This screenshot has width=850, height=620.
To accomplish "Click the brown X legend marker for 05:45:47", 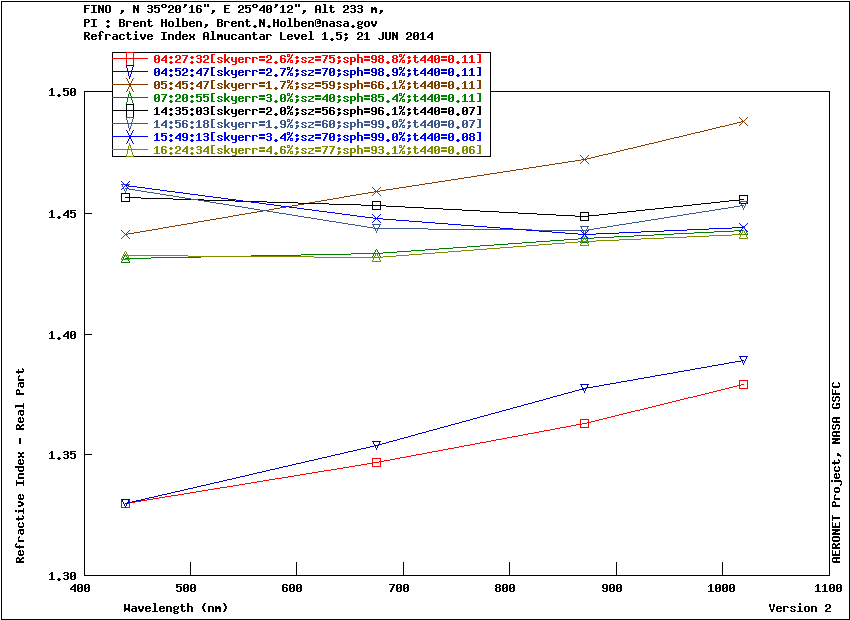I will (131, 85).
